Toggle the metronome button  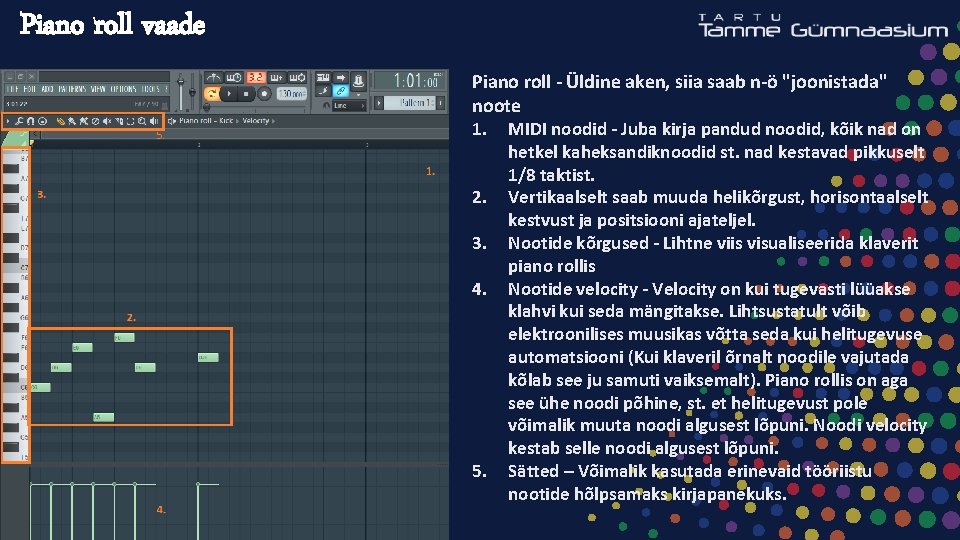tap(214, 78)
